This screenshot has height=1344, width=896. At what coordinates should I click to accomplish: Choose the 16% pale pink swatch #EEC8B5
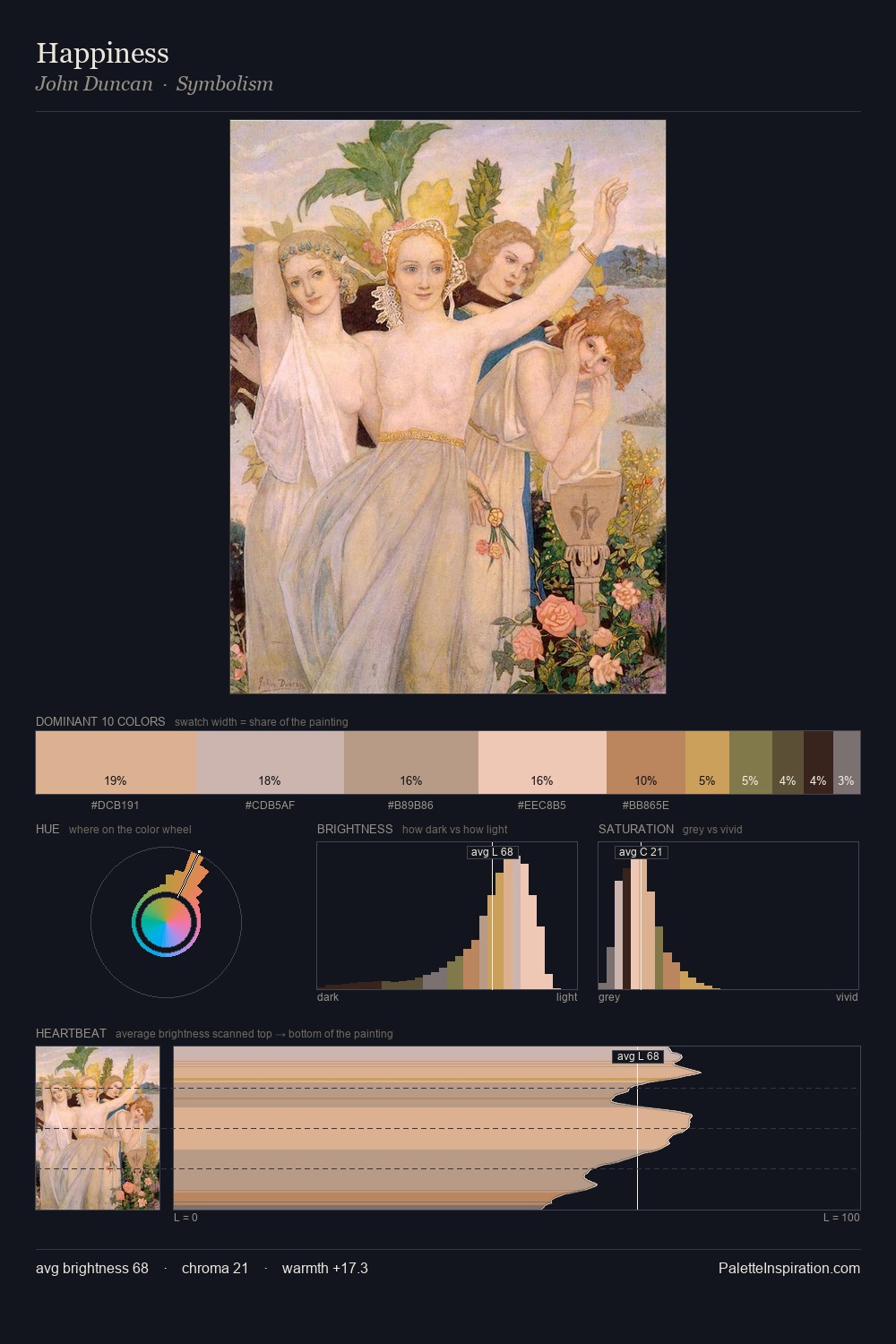542,762
